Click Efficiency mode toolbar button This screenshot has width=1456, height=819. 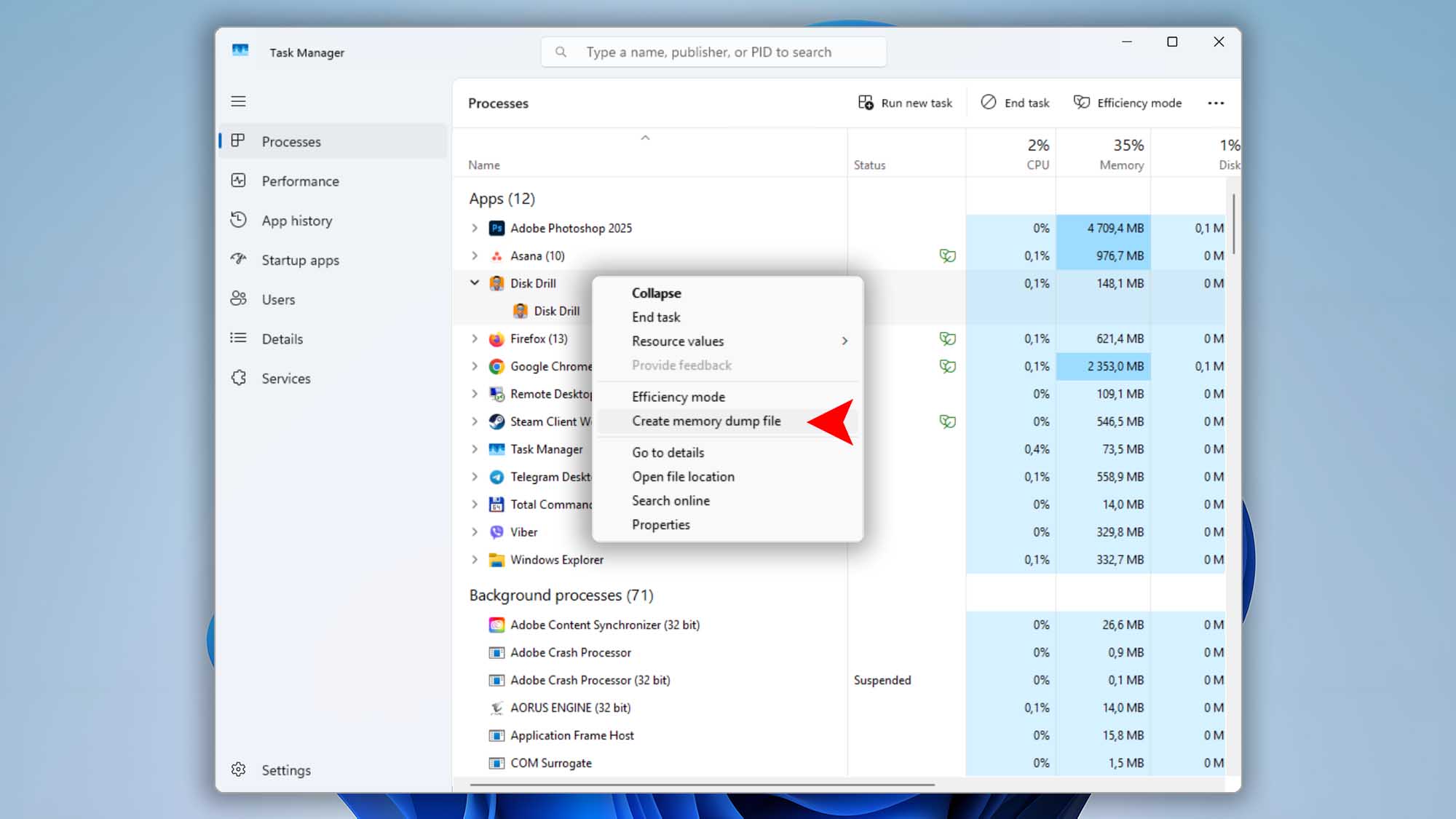[x=1128, y=103]
